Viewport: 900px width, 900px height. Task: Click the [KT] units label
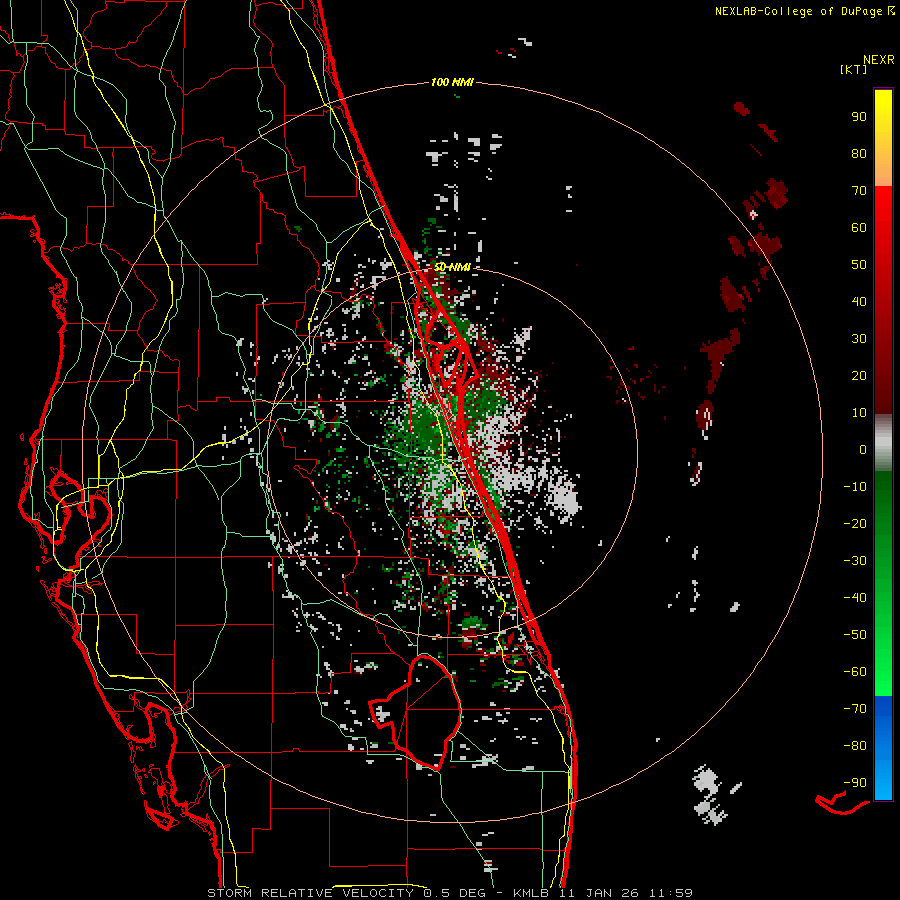(853, 69)
